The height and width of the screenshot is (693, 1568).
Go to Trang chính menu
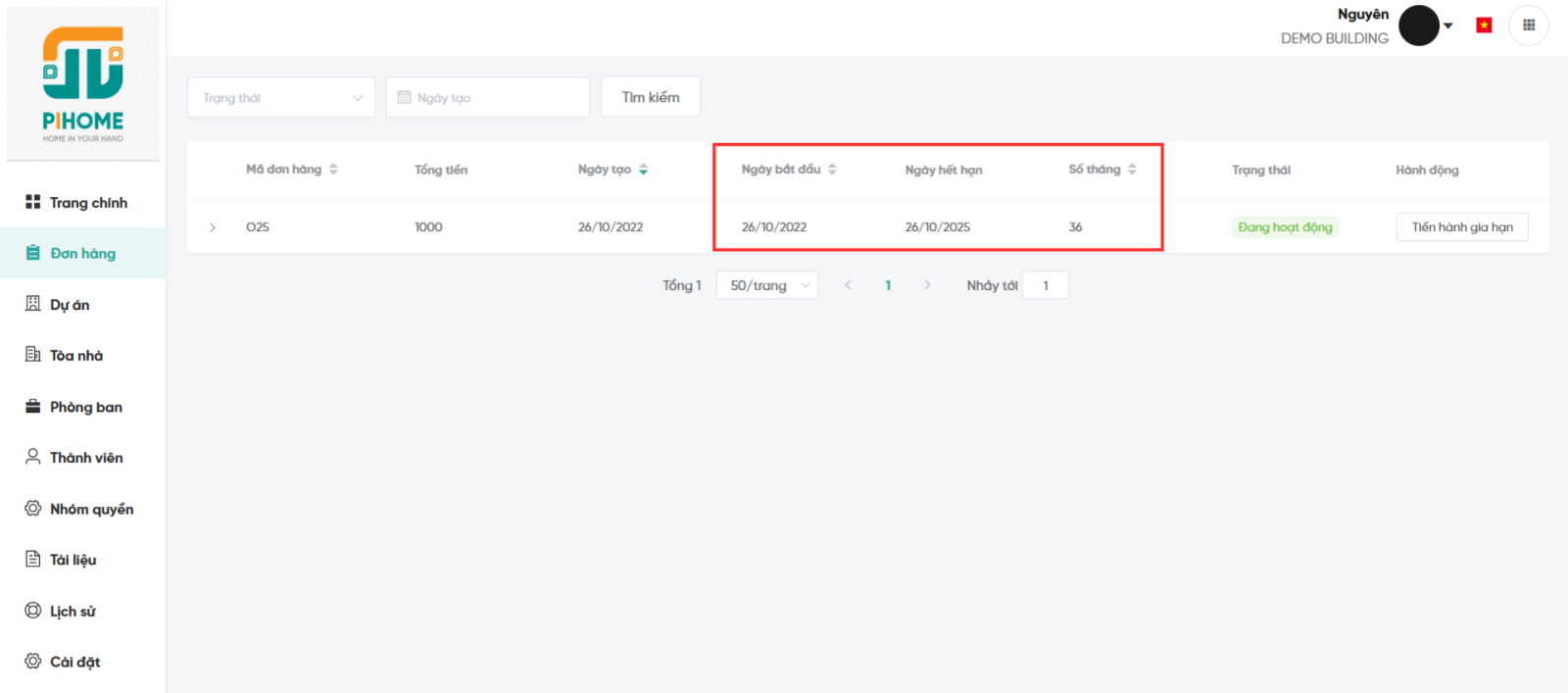88,203
